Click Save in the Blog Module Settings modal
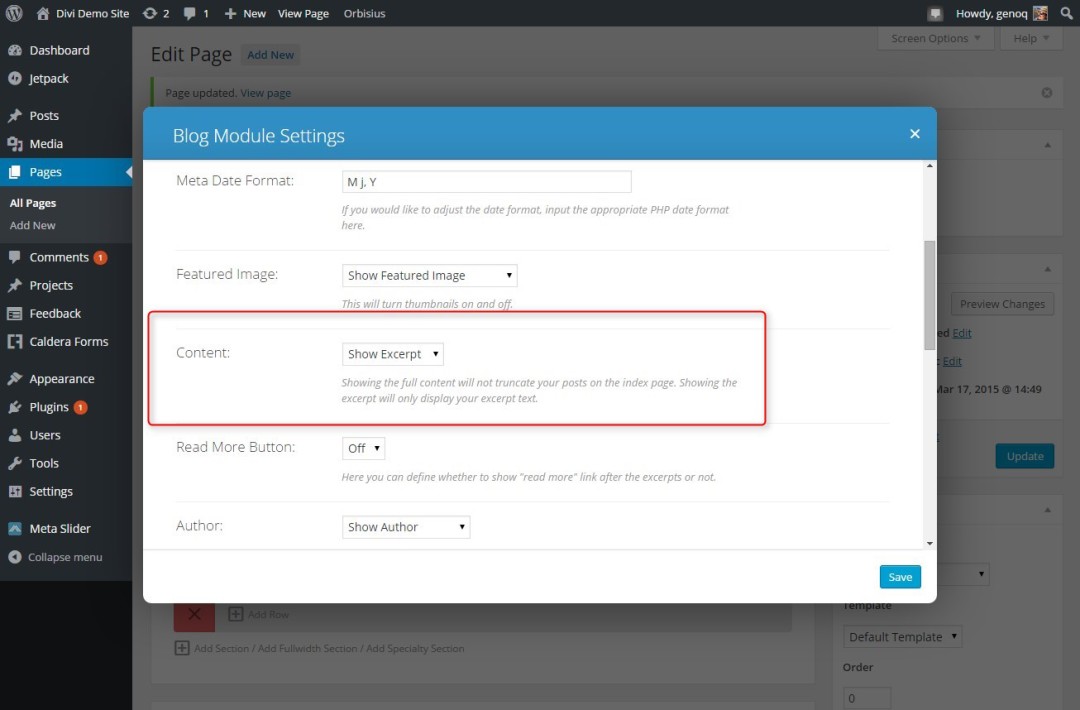Viewport: 1080px width, 710px height. pyautogui.click(x=899, y=576)
